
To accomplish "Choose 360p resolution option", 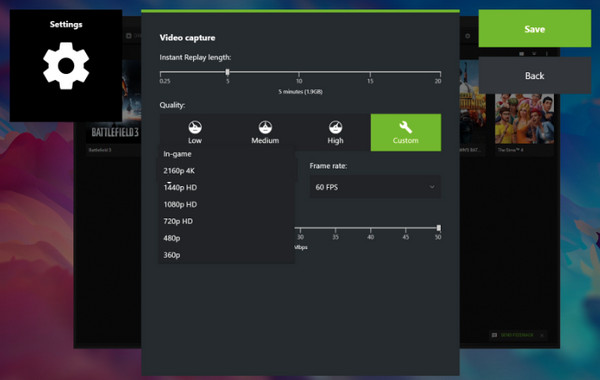I will pyautogui.click(x=227, y=255).
